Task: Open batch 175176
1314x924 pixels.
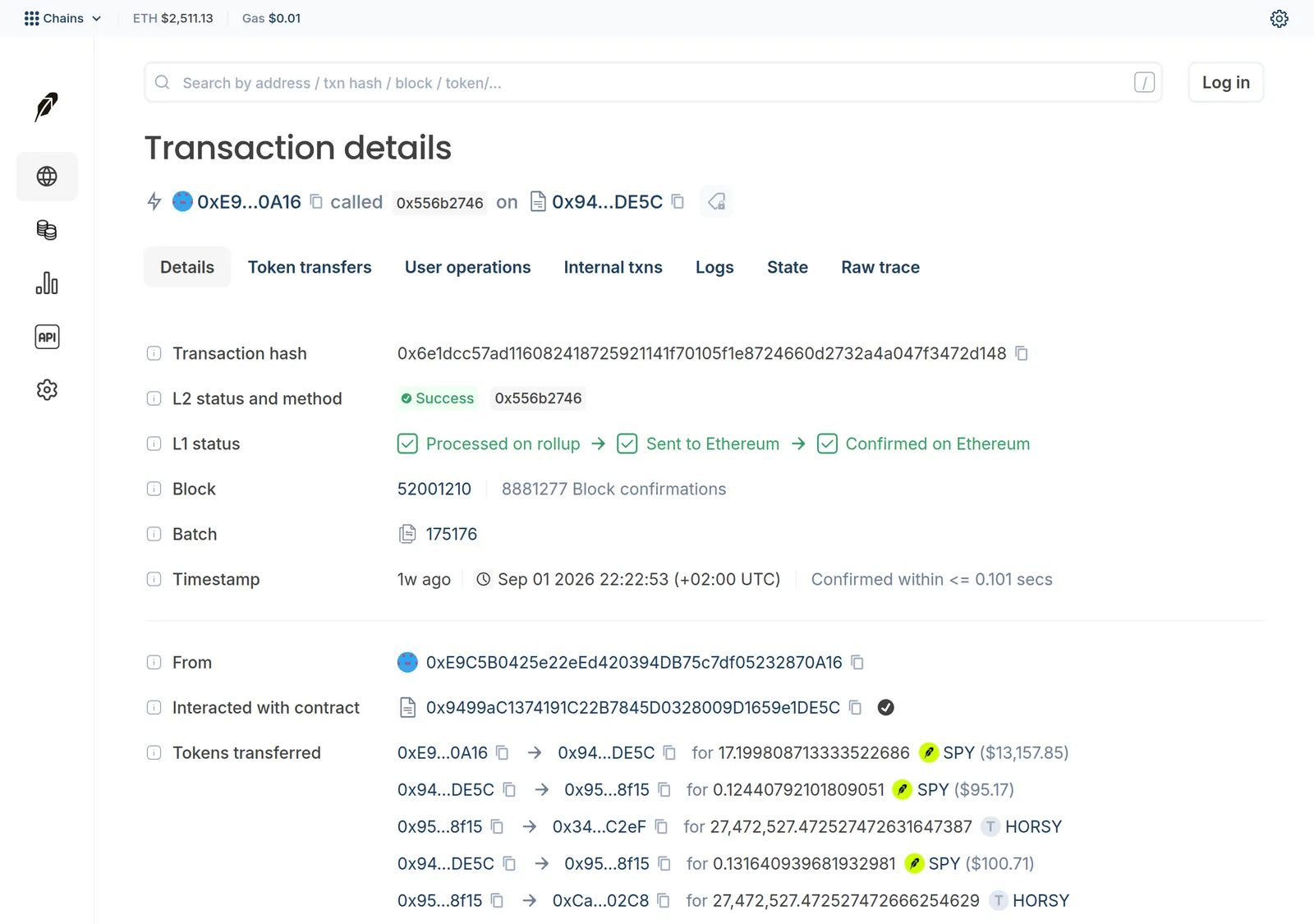Action: pos(451,534)
